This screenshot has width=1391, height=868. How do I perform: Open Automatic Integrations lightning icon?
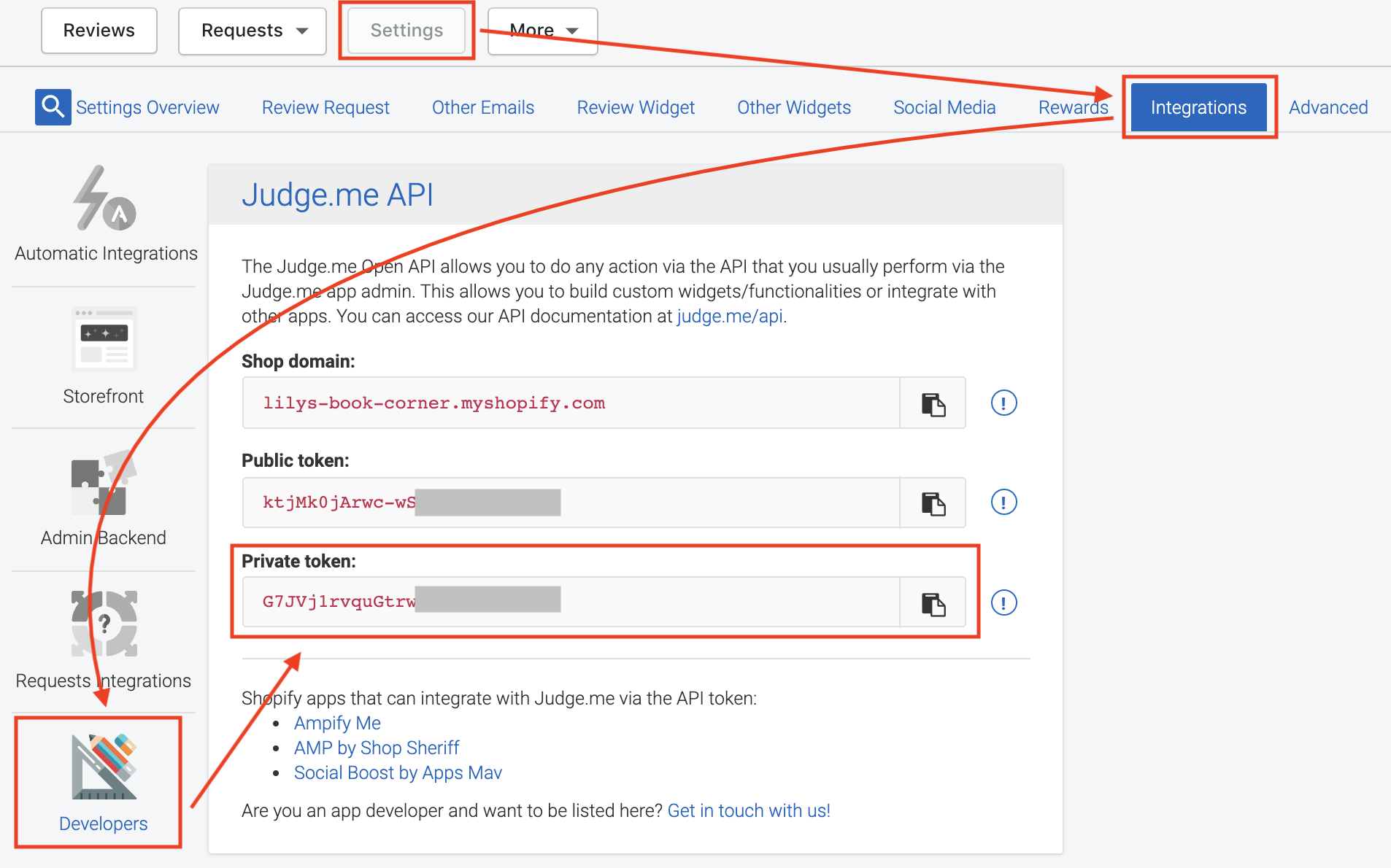tap(104, 198)
